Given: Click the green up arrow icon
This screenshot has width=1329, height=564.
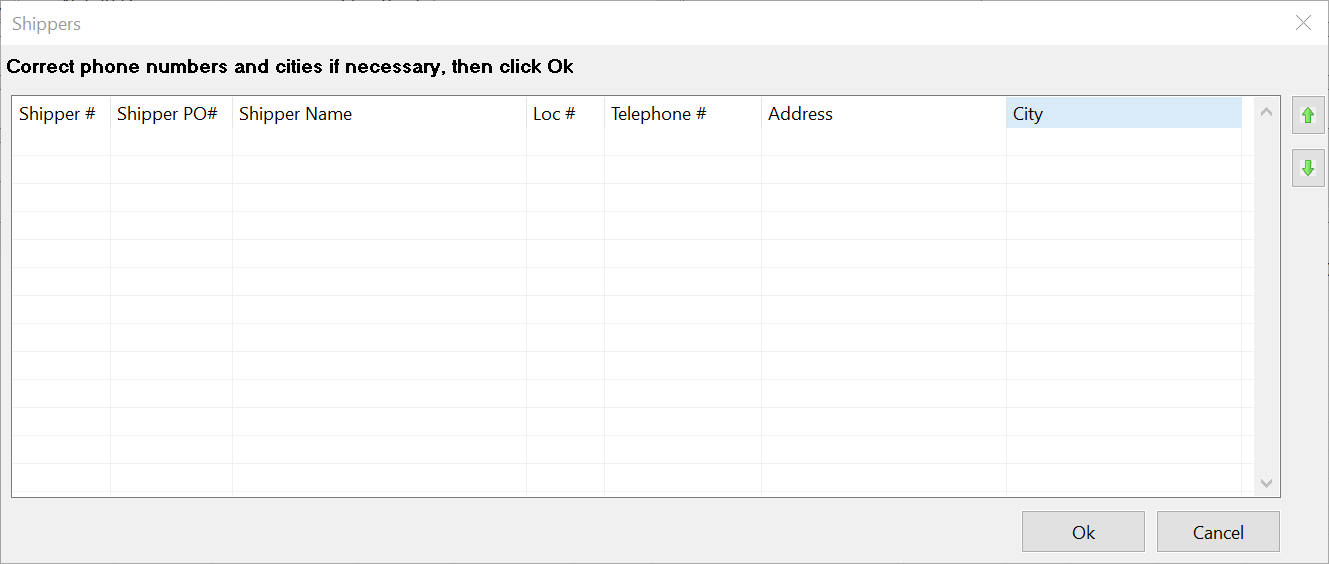Looking at the screenshot, I should click(x=1307, y=115).
